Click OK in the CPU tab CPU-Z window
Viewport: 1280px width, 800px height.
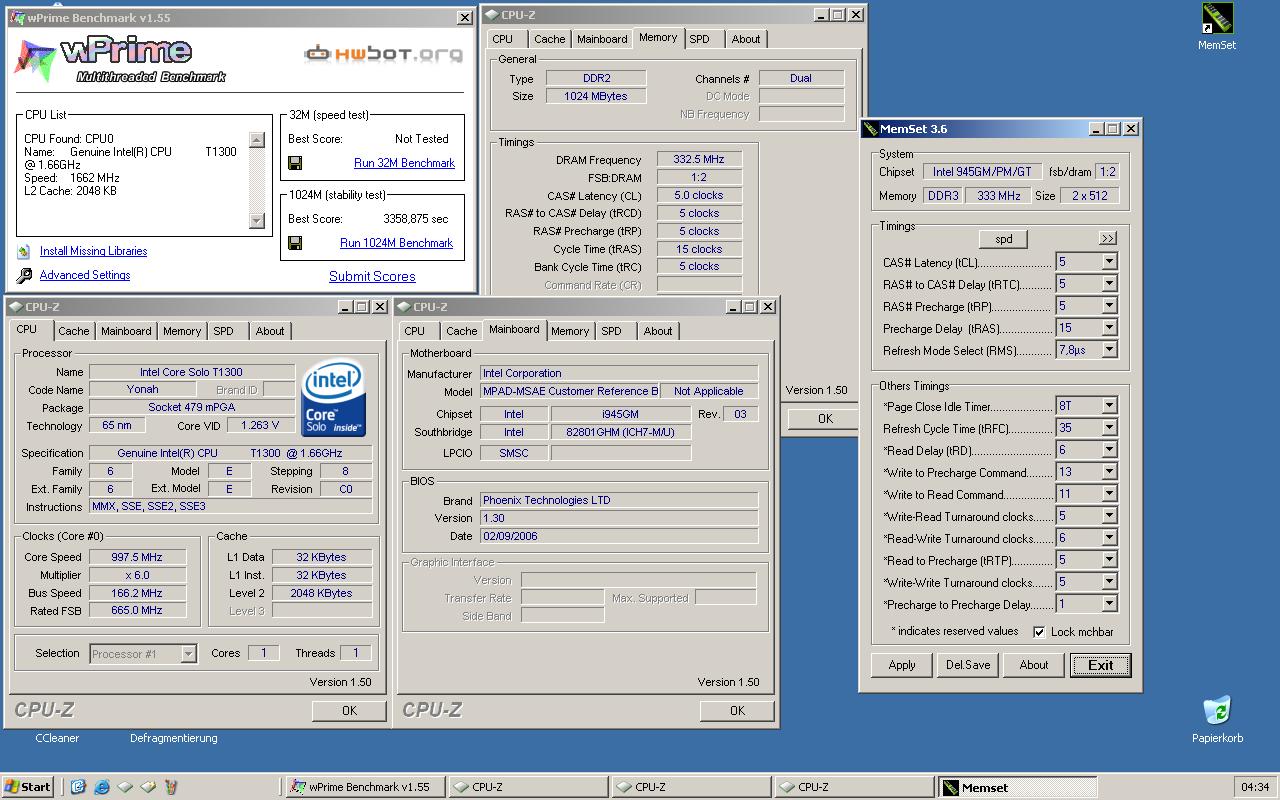point(349,711)
